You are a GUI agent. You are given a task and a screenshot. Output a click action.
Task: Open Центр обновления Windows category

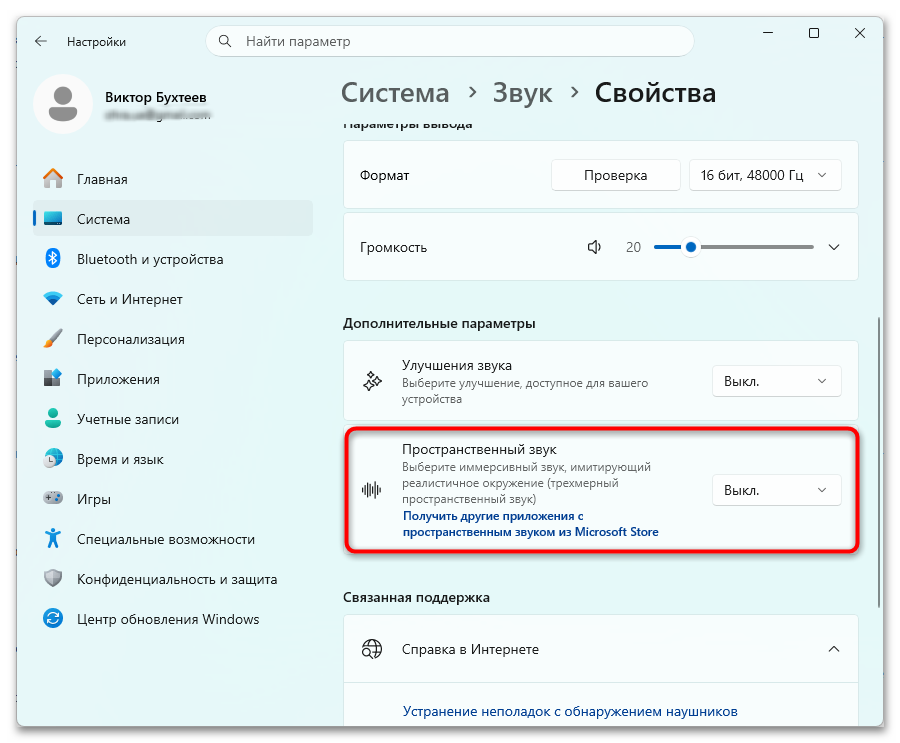[x=173, y=619]
